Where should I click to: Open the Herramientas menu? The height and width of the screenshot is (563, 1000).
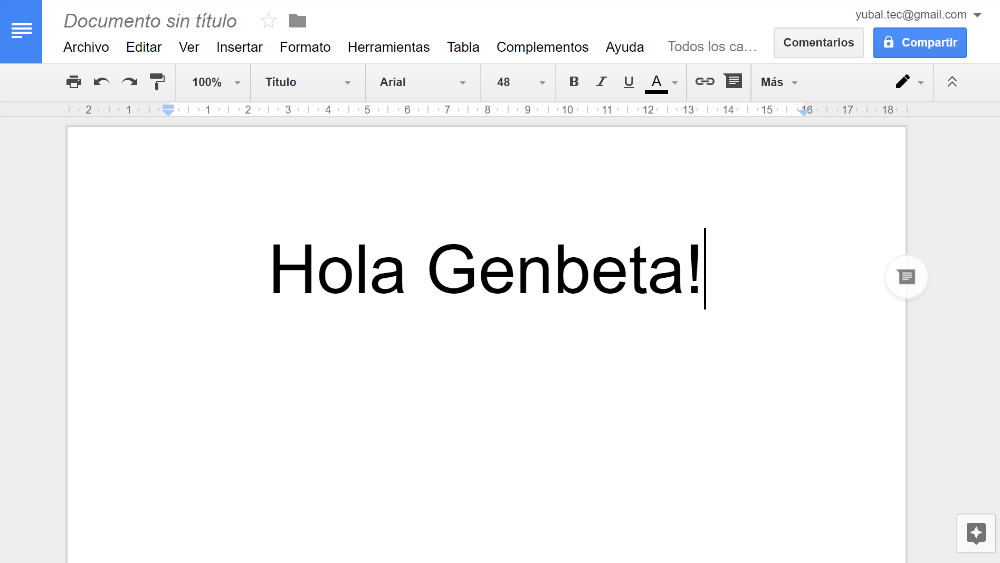(388, 47)
